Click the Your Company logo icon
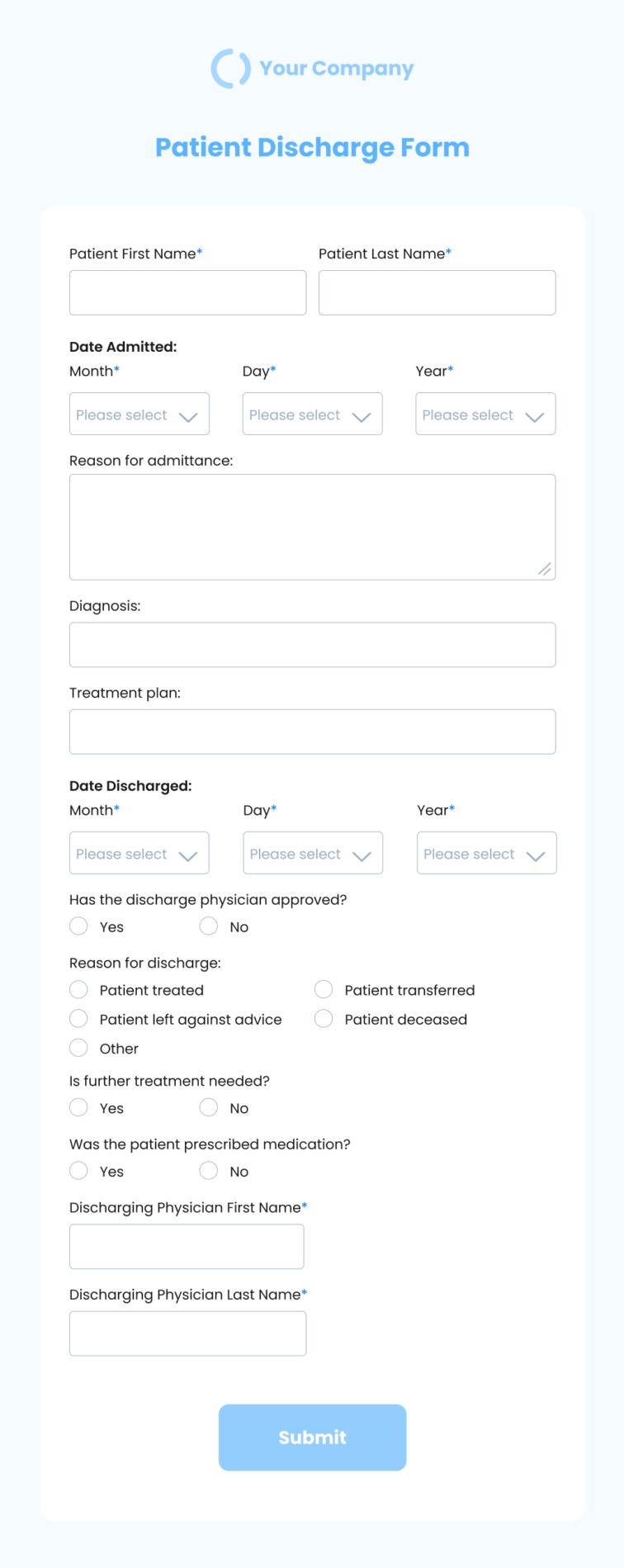 point(230,68)
